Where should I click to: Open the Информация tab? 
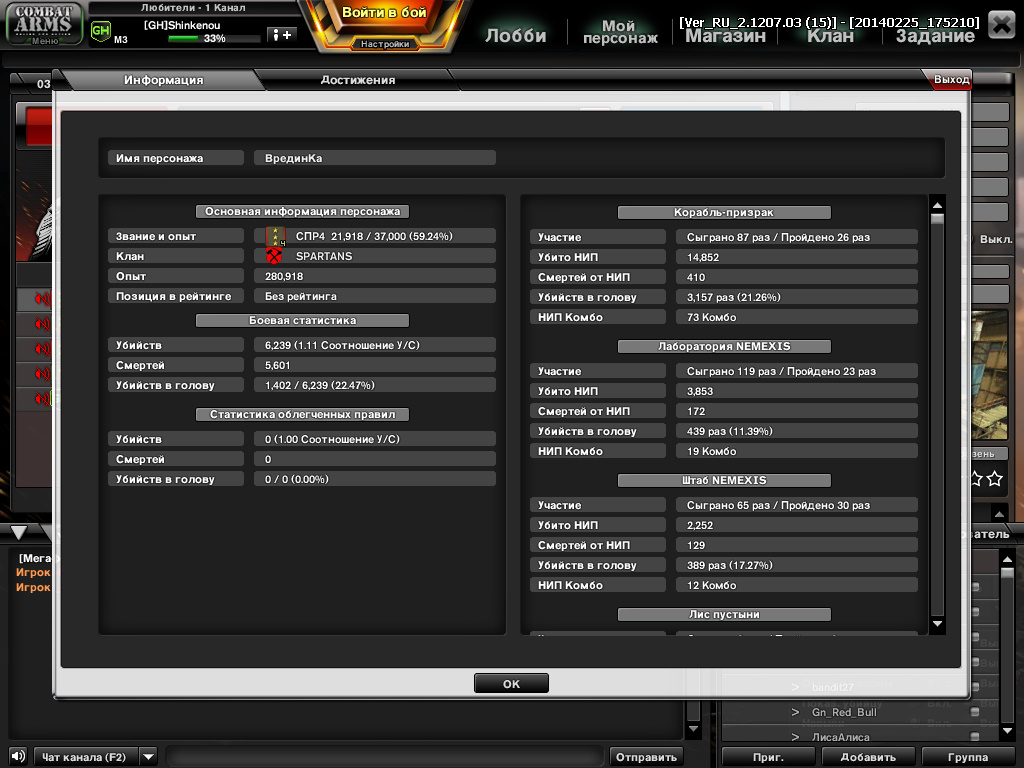click(164, 80)
